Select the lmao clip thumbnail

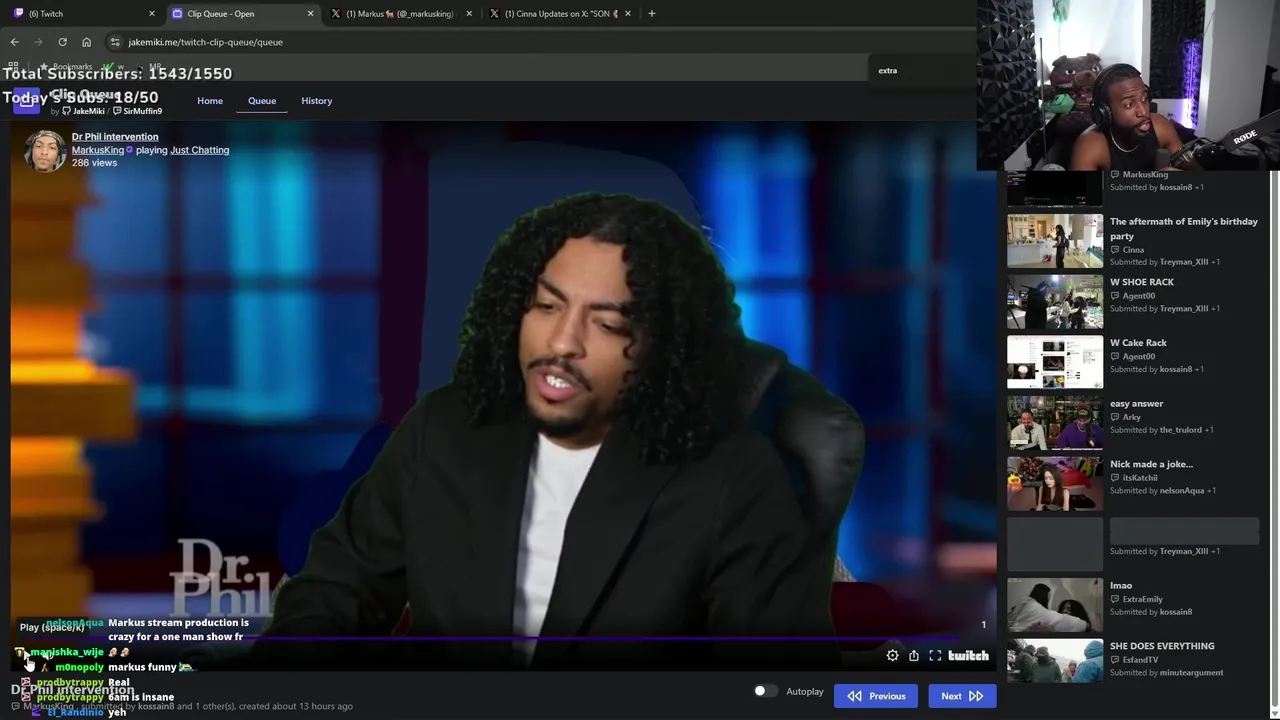click(x=1055, y=604)
